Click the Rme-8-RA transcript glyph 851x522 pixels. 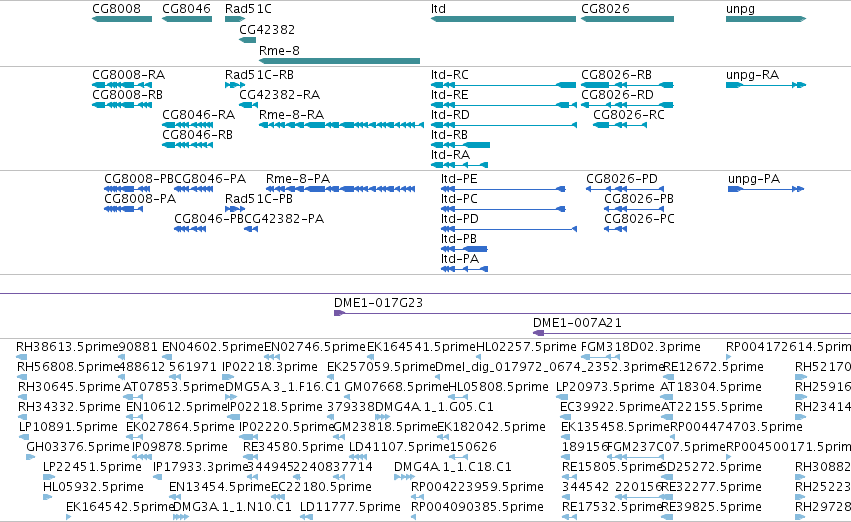coord(341,125)
